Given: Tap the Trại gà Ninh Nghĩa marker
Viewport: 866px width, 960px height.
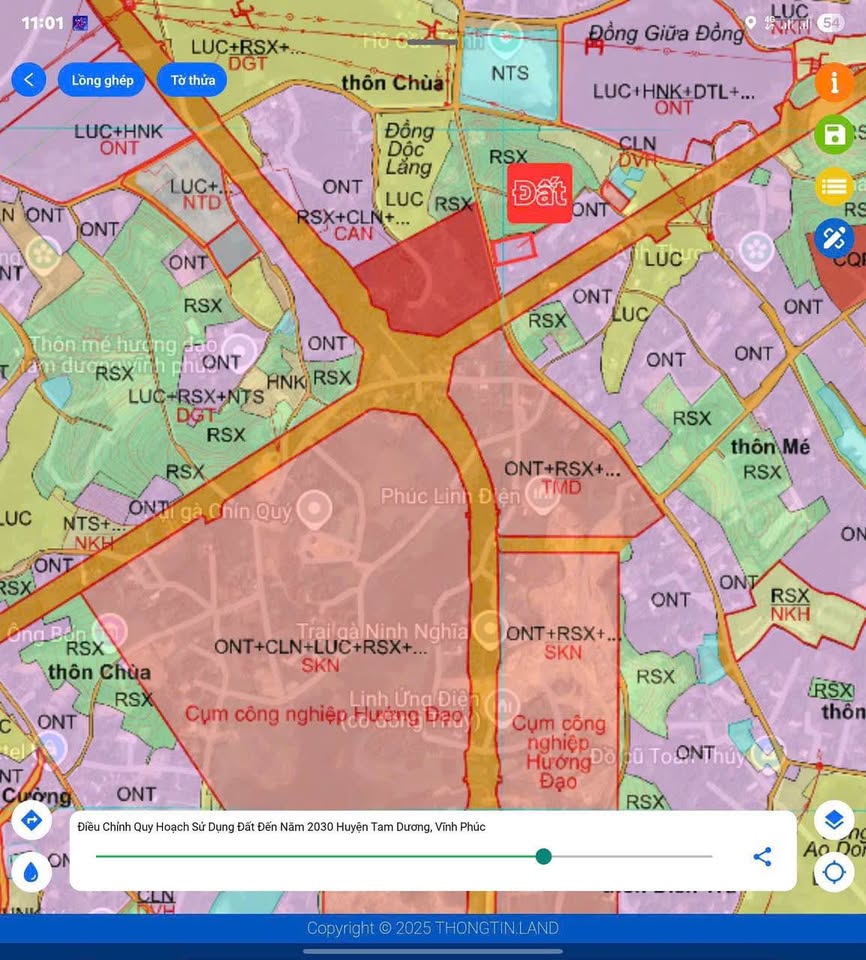Looking at the screenshot, I should coord(488,630).
